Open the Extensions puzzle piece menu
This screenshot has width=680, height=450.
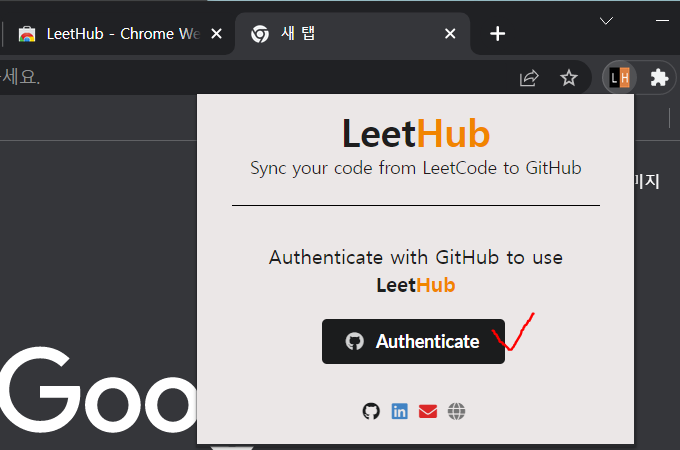(659, 78)
